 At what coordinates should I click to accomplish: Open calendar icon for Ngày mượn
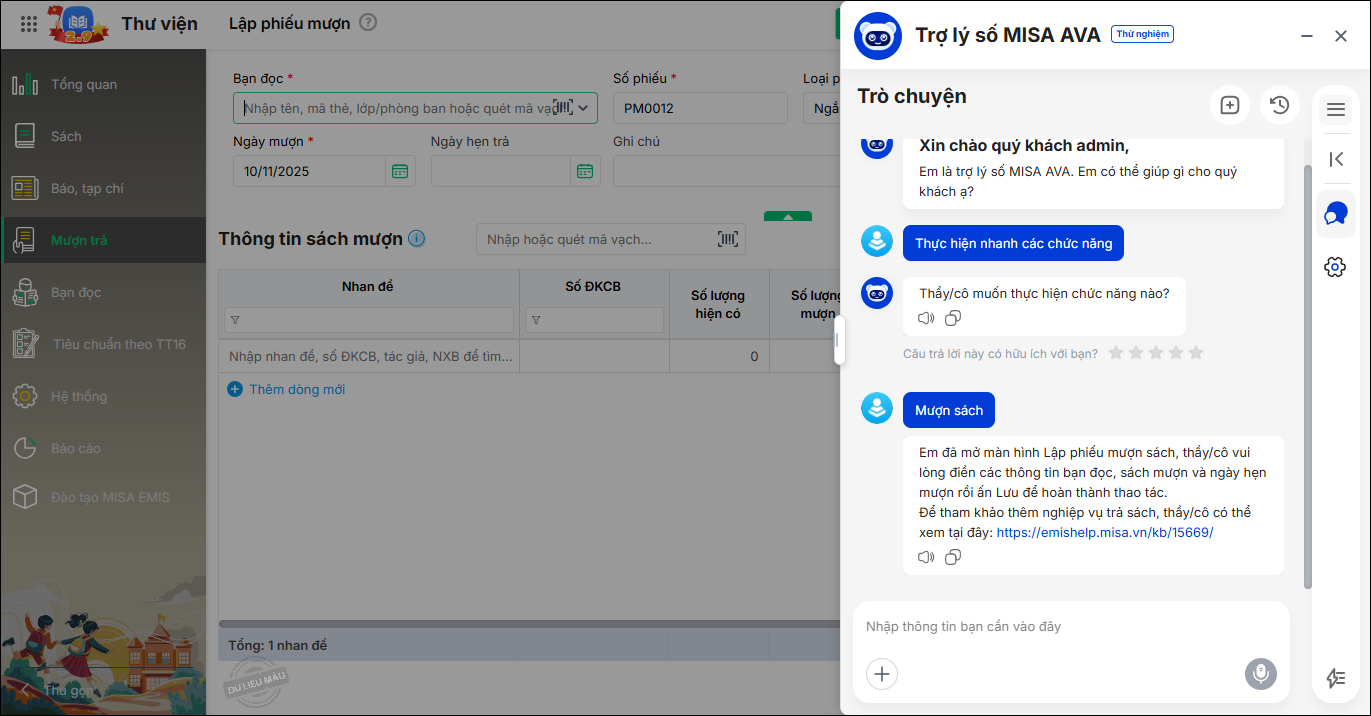[400, 171]
